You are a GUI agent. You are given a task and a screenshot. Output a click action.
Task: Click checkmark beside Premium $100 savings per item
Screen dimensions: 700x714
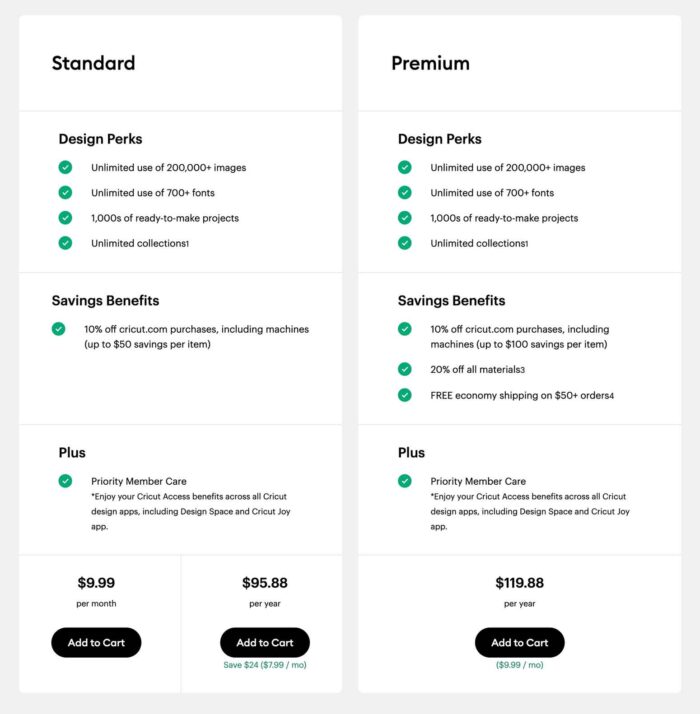pos(404,329)
